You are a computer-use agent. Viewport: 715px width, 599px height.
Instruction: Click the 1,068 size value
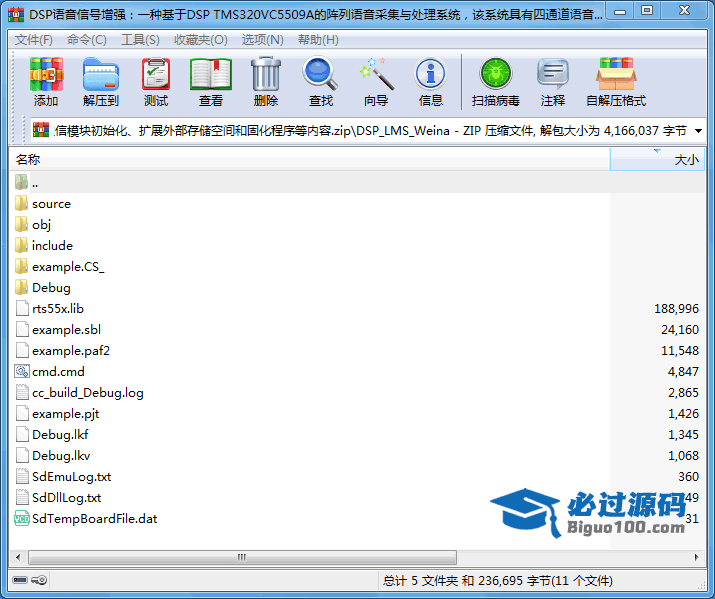click(x=683, y=455)
